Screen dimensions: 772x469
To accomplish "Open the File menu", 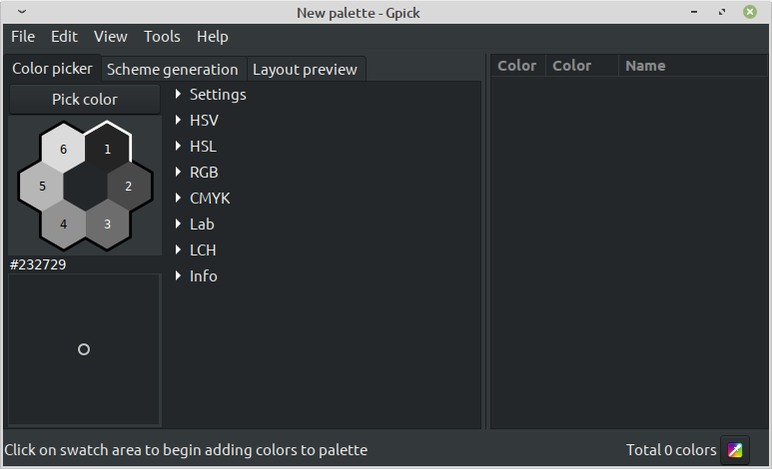I will pyautogui.click(x=23, y=36).
